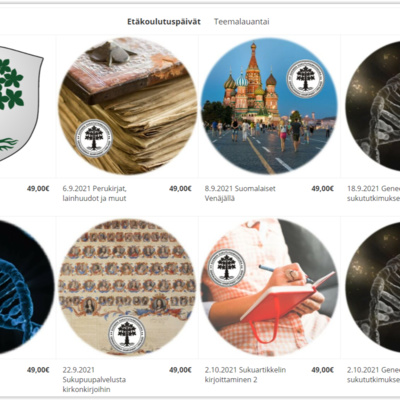Open the blue DNA helix product image
The height and width of the screenshot is (400, 400).
click(x=26, y=287)
